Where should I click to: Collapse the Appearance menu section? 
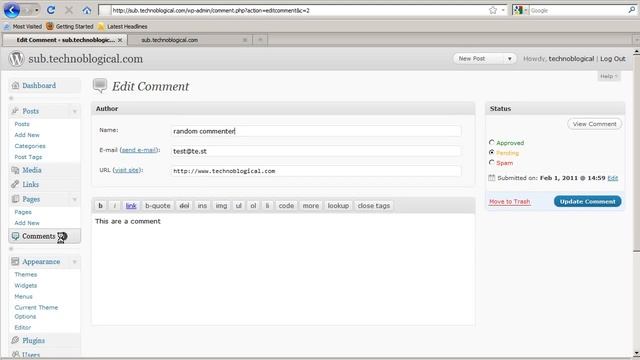(x=75, y=262)
